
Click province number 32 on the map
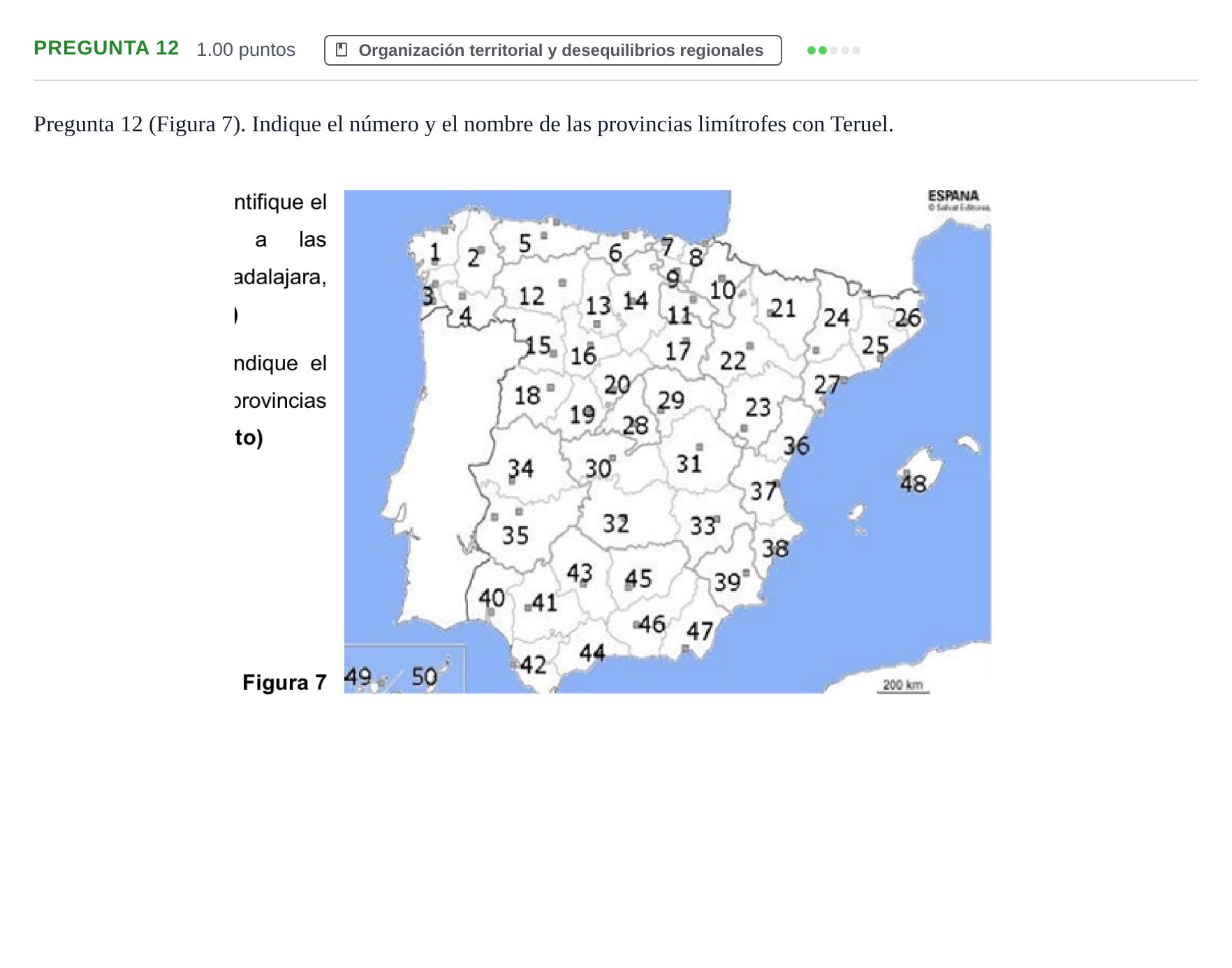616,524
